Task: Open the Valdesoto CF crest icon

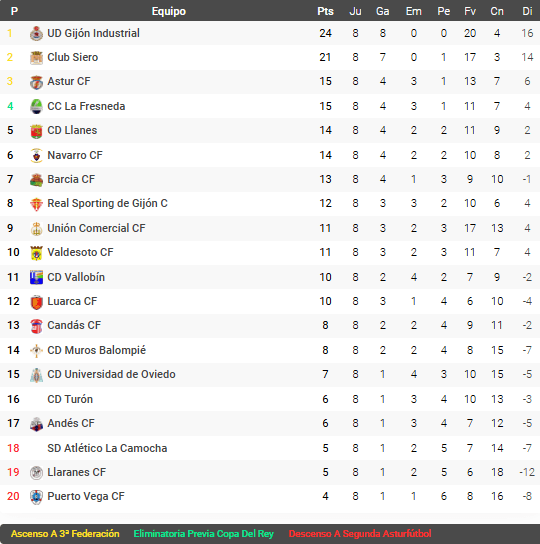Action: (x=36, y=253)
